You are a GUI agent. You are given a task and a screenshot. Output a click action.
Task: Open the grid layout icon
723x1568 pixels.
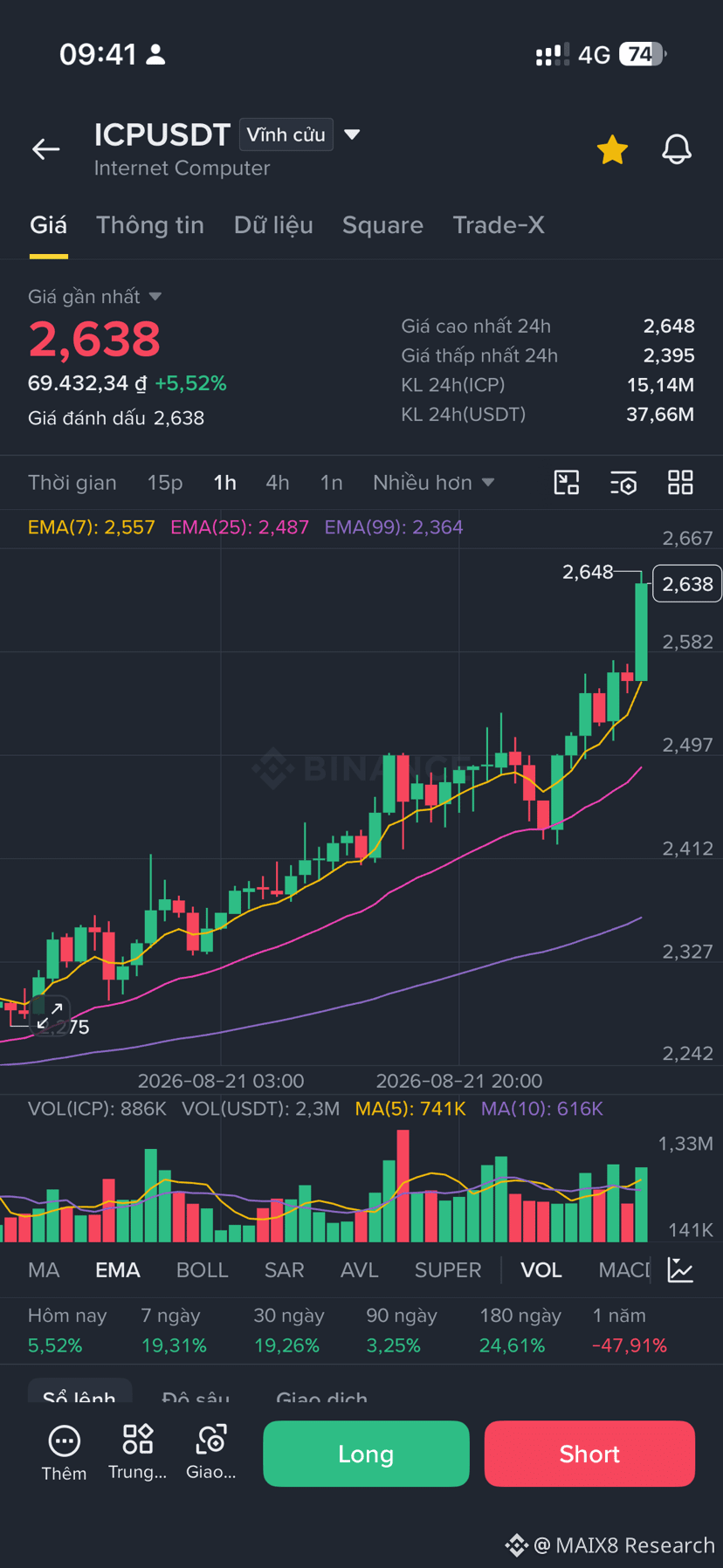(680, 483)
